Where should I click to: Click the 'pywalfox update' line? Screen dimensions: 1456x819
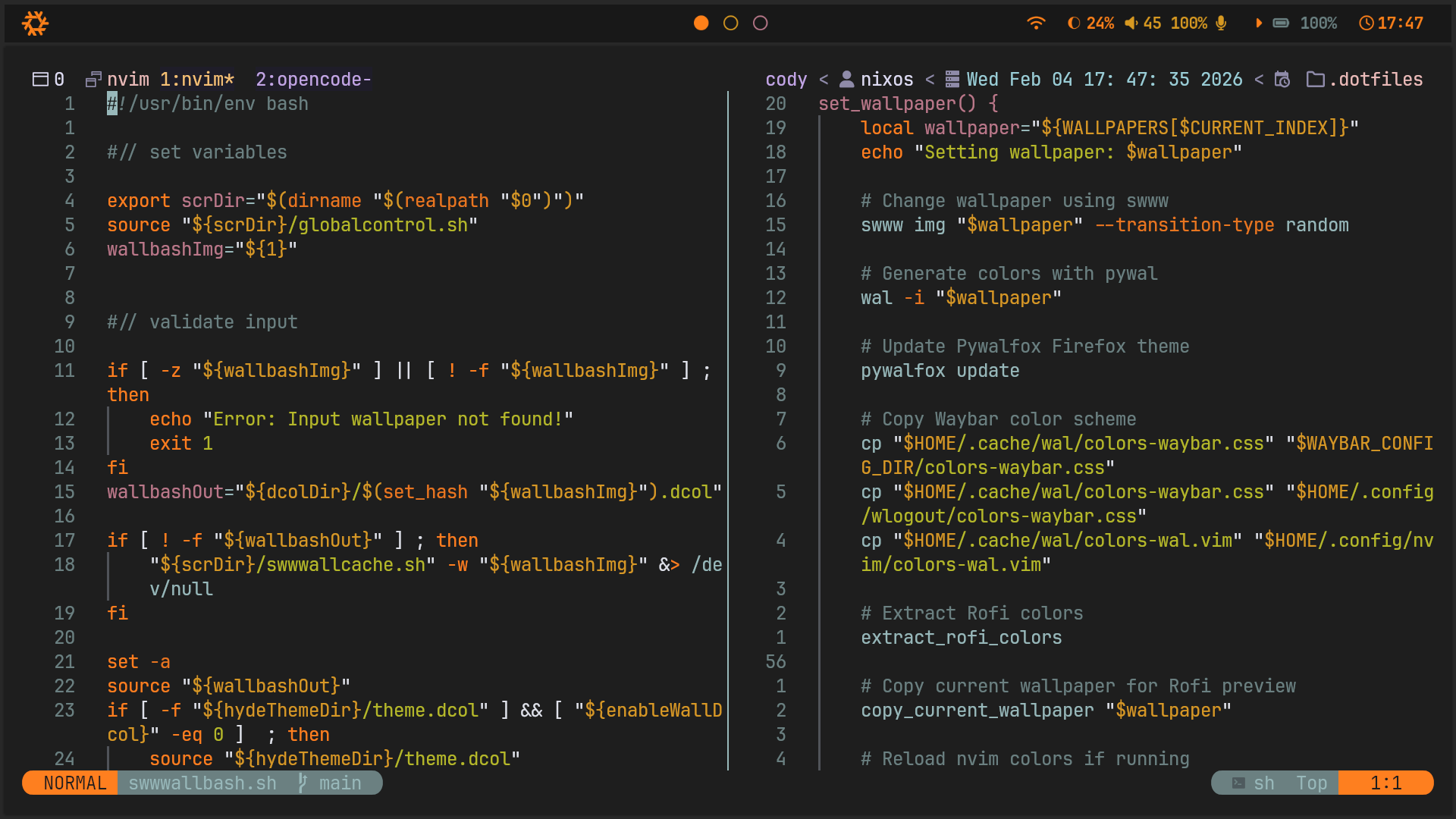[940, 371]
